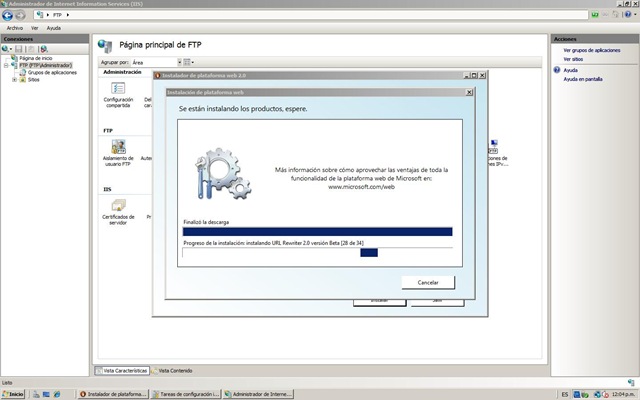The height and width of the screenshot is (400, 640).
Task: Open the Agrupar por Área dropdown
Action: coord(157,62)
